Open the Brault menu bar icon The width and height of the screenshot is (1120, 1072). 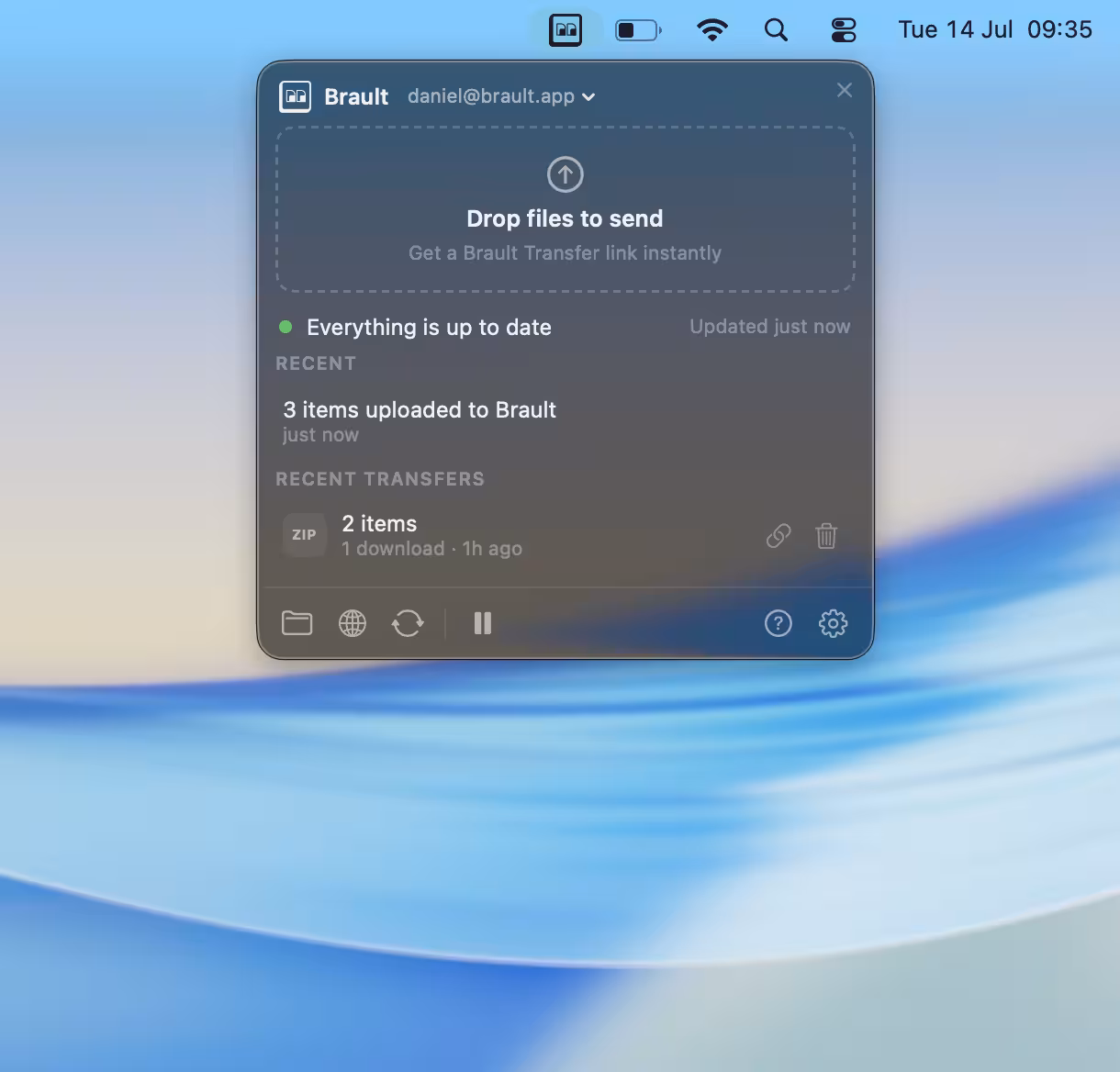tap(566, 30)
